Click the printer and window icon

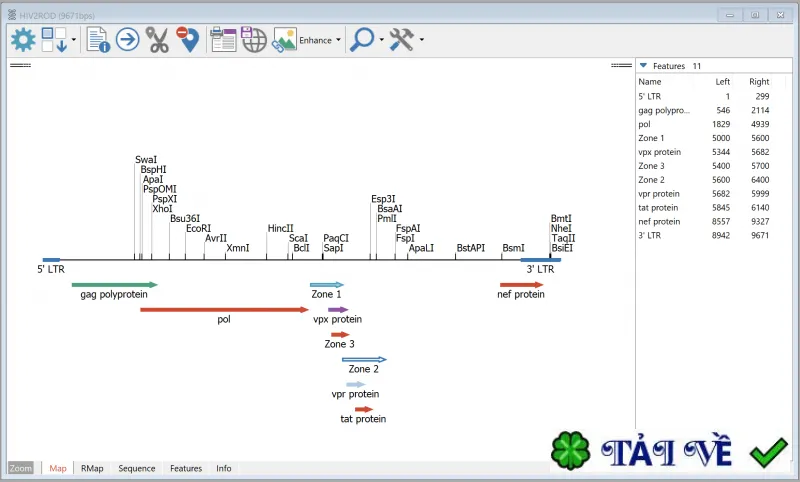point(223,39)
